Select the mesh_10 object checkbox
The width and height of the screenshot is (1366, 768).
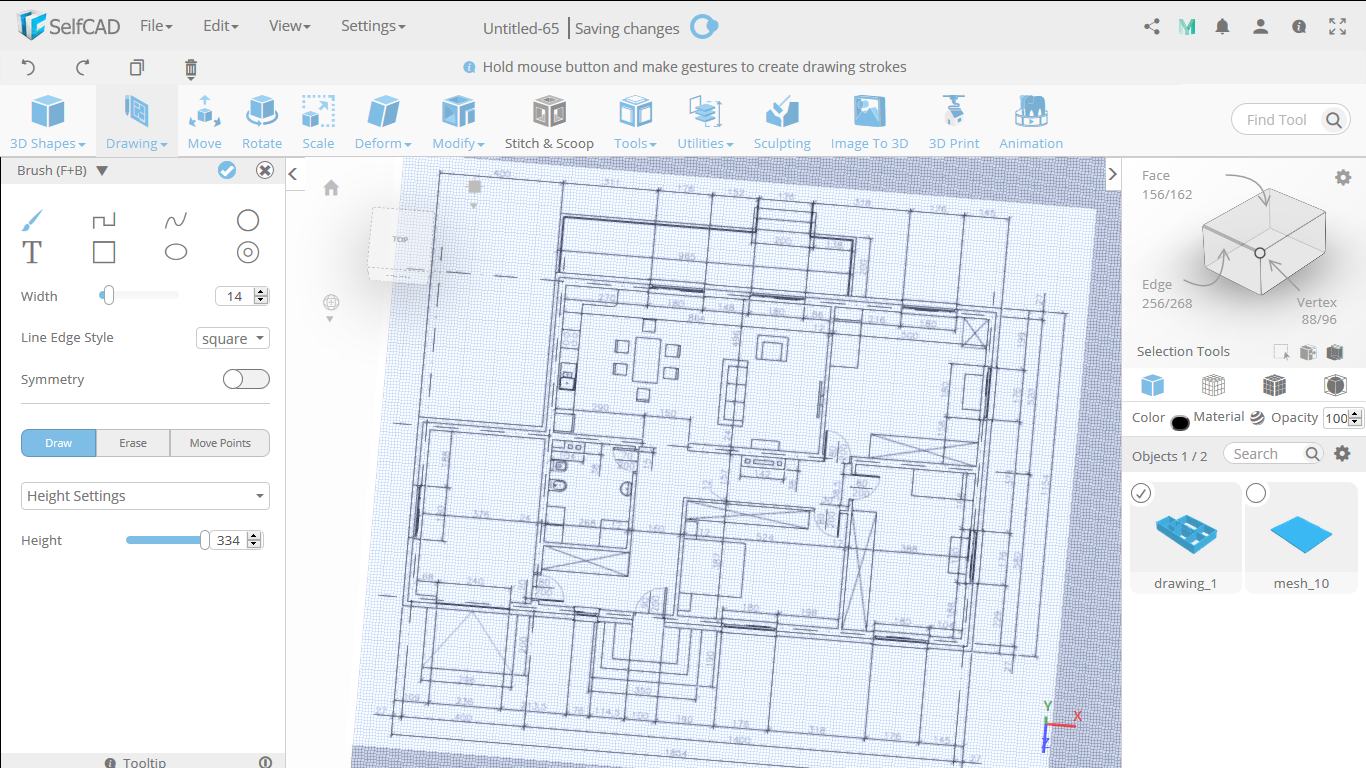tap(1256, 494)
